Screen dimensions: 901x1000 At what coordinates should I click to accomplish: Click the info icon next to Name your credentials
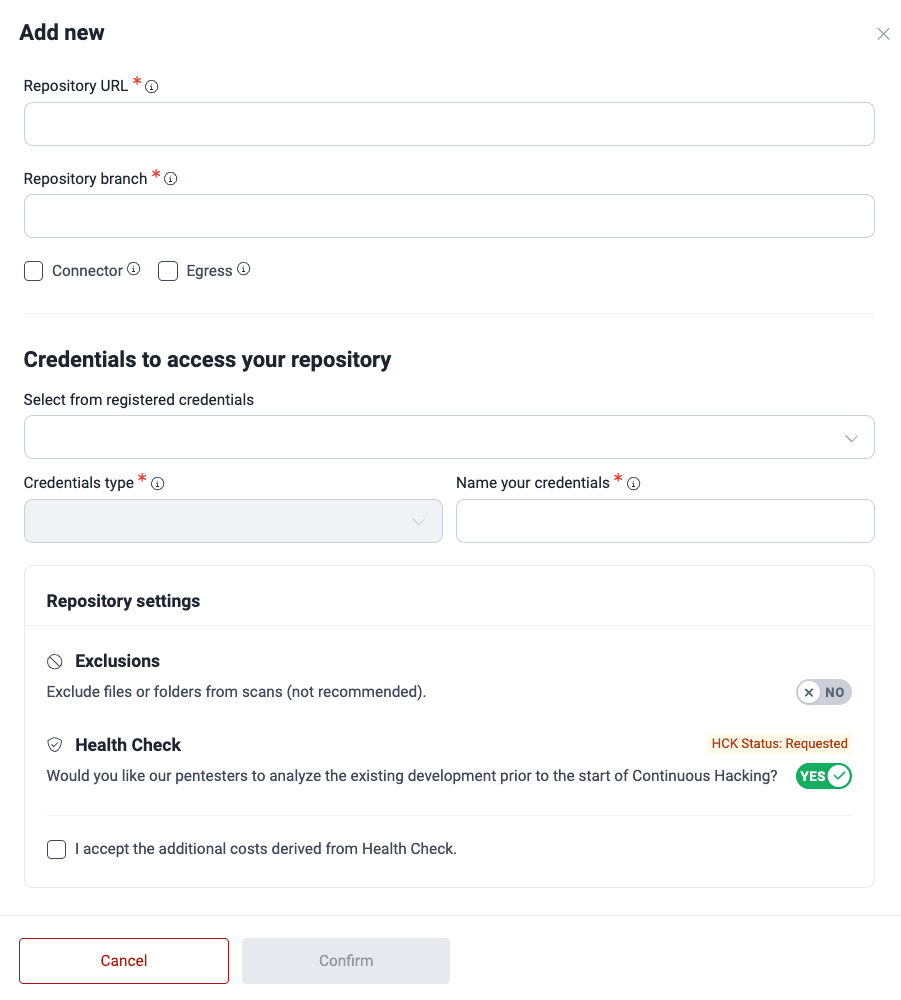634,483
